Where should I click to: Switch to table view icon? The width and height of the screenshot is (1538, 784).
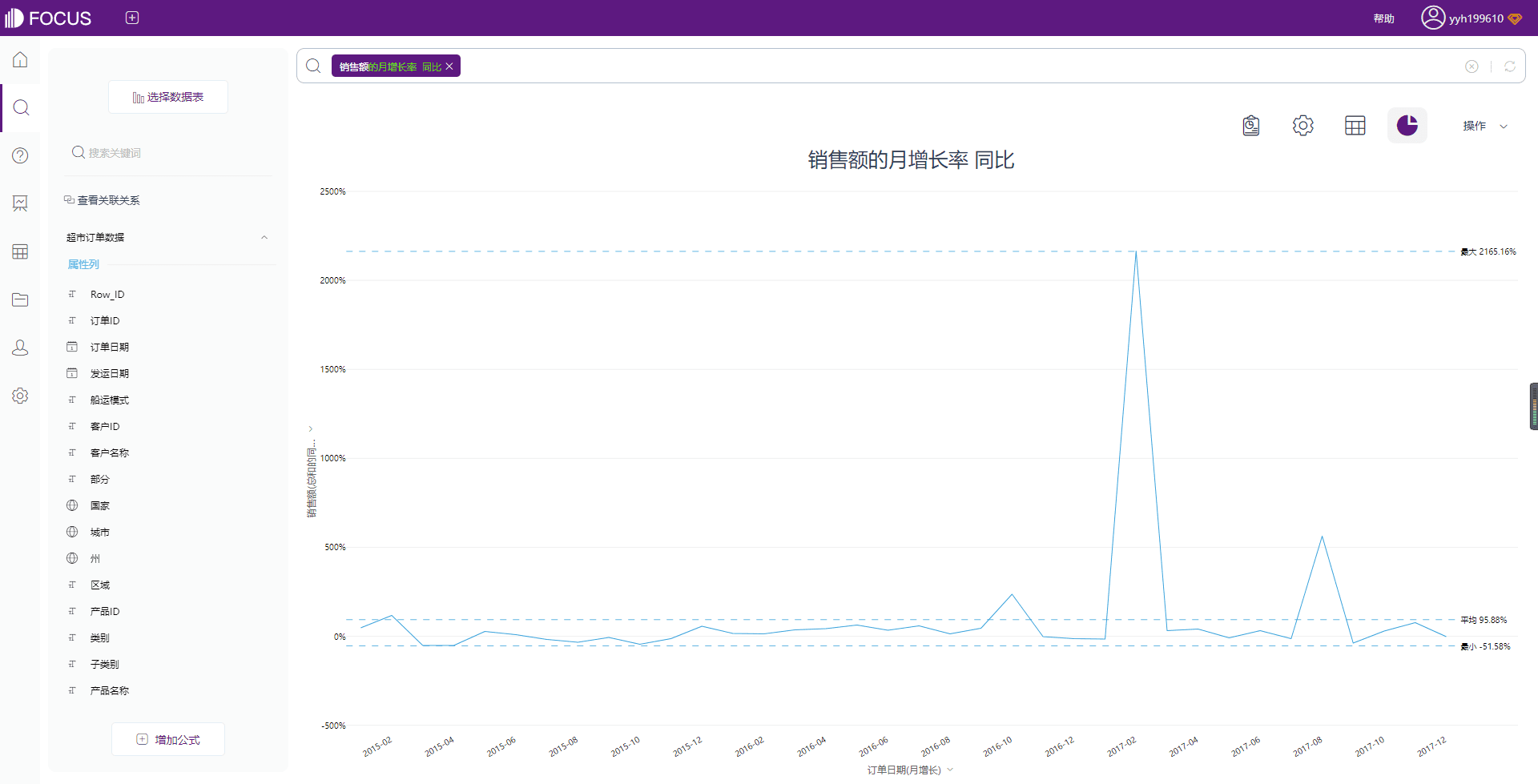click(x=1355, y=126)
